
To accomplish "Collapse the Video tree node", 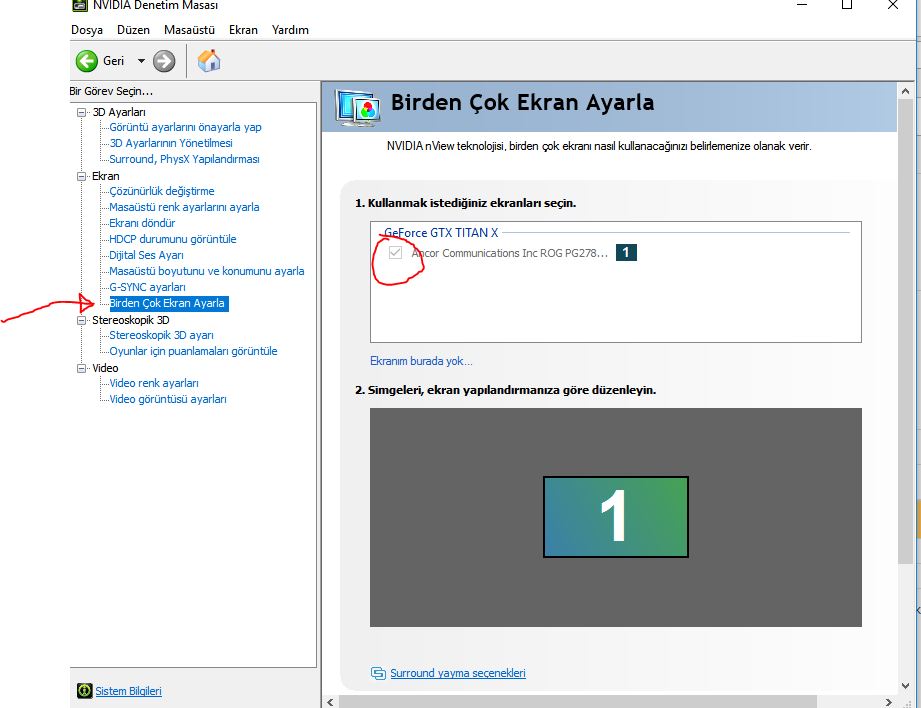I will pyautogui.click(x=82, y=368).
